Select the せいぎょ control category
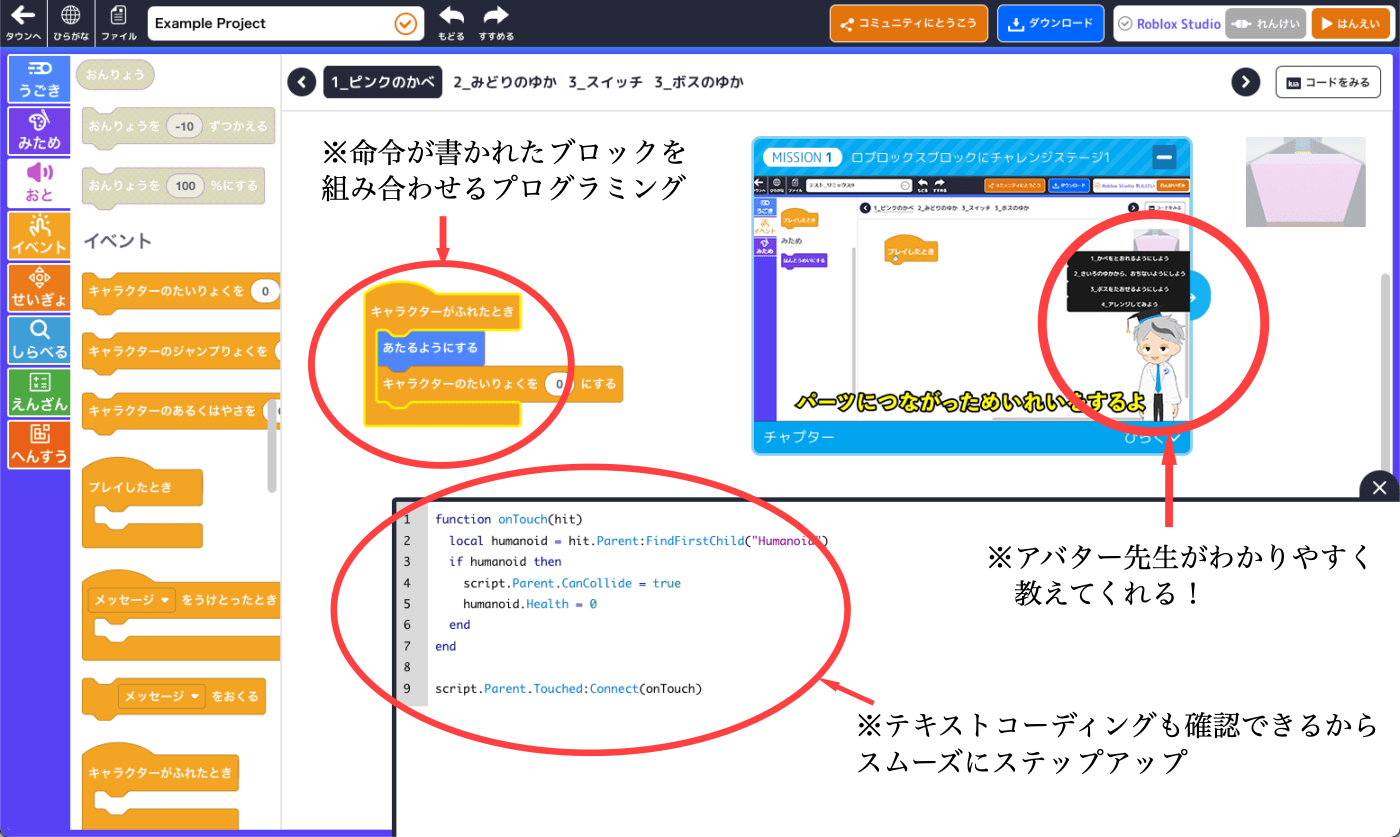1400x837 pixels. [x=39, y=287]
